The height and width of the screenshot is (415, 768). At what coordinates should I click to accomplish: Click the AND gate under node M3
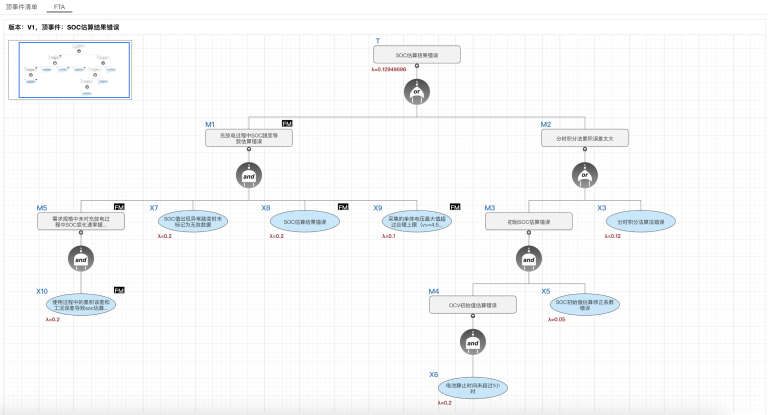pyautogui.click(x=529, y=259)
